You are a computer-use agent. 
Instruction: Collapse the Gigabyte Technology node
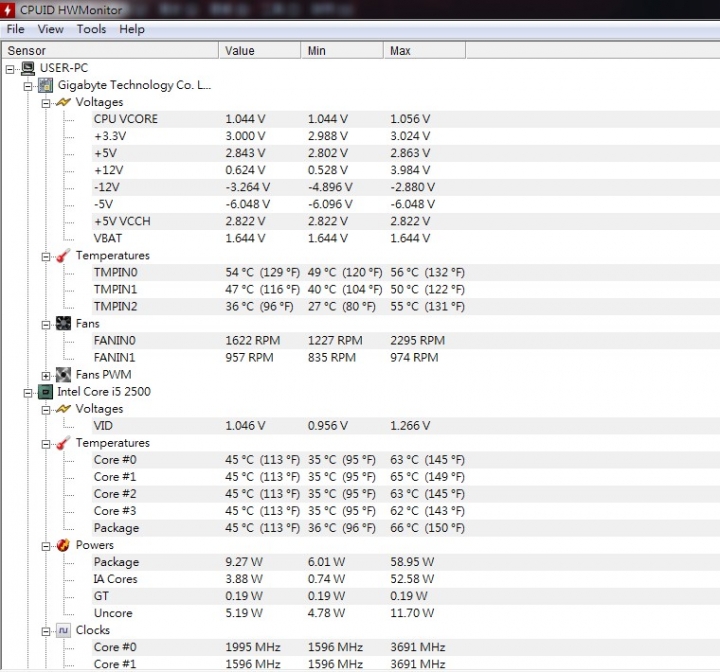click(x=28, y=86)
